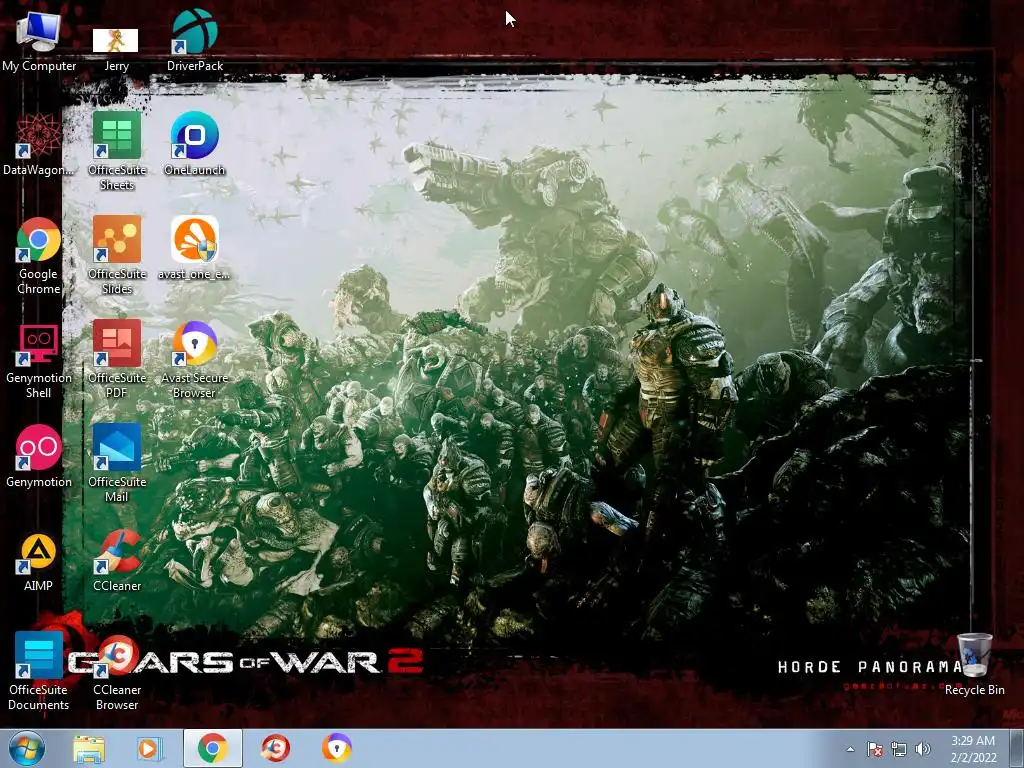The width and height of the screenshot is (1024, 768).
Task: Click the OneLaunch desktop icon
Action: 195,144
